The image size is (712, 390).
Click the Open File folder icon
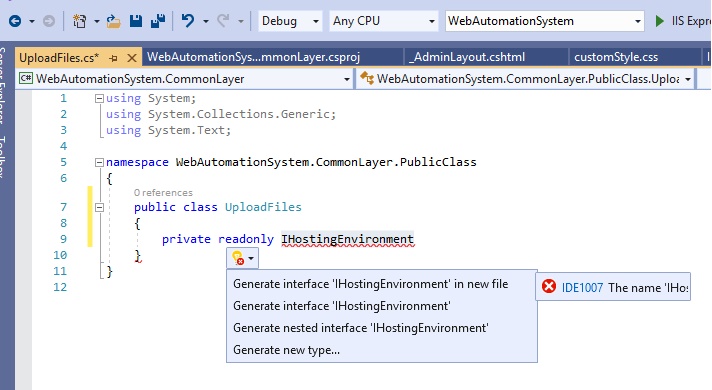[x=113, y=21]
